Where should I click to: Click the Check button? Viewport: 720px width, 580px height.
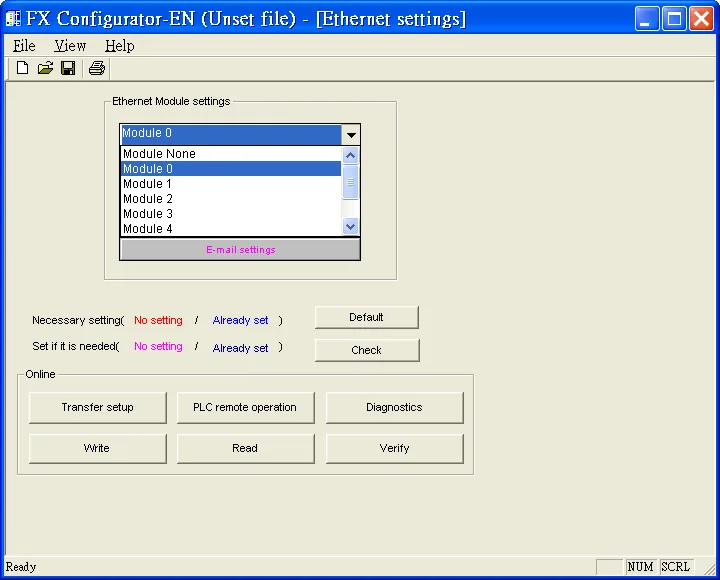367,350
